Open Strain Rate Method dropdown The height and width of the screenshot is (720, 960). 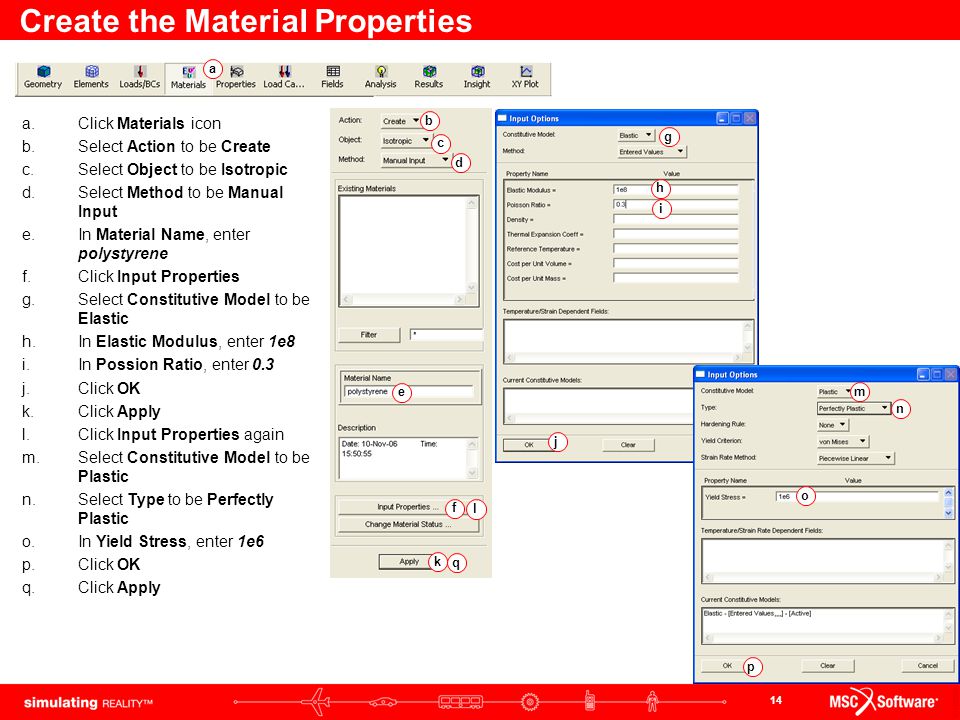click(855, 458)
